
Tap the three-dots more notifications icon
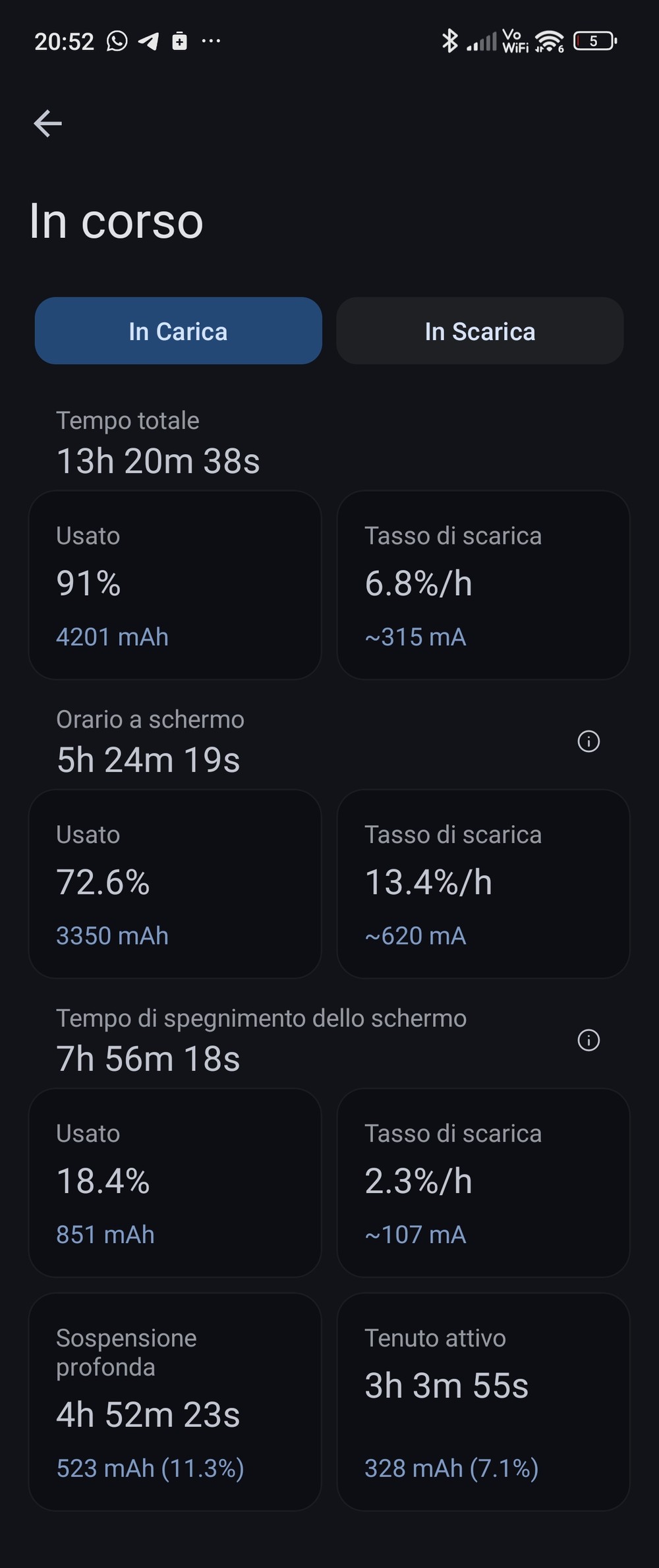pyautogui.click(x=211, y=42)
